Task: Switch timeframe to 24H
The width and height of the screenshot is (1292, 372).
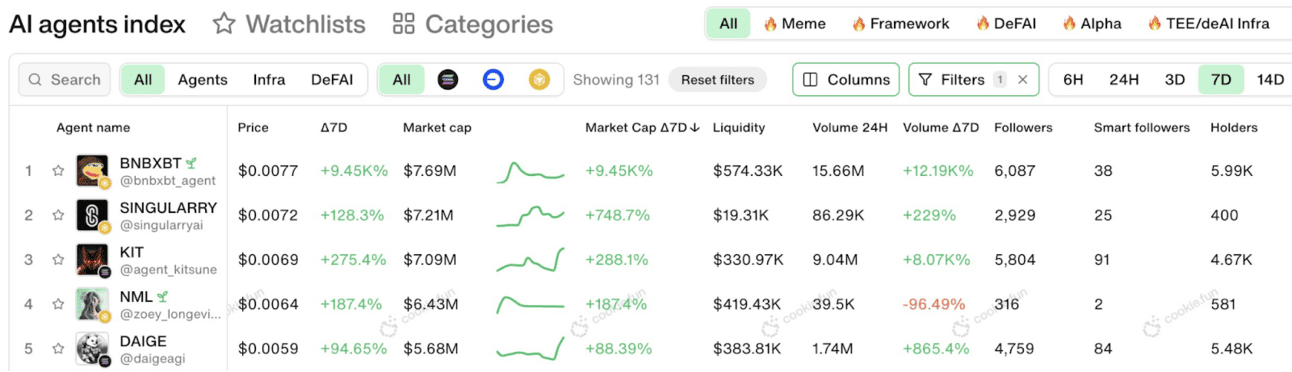Action: pos(1125,80)
